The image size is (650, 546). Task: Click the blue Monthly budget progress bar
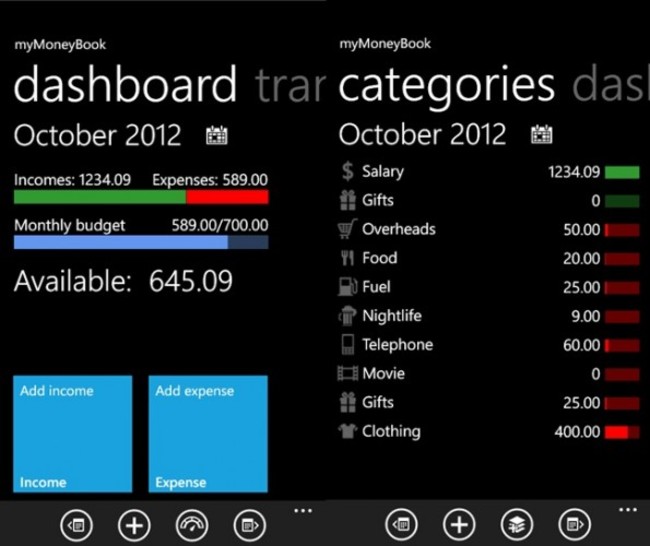click(x=141, y=242)
